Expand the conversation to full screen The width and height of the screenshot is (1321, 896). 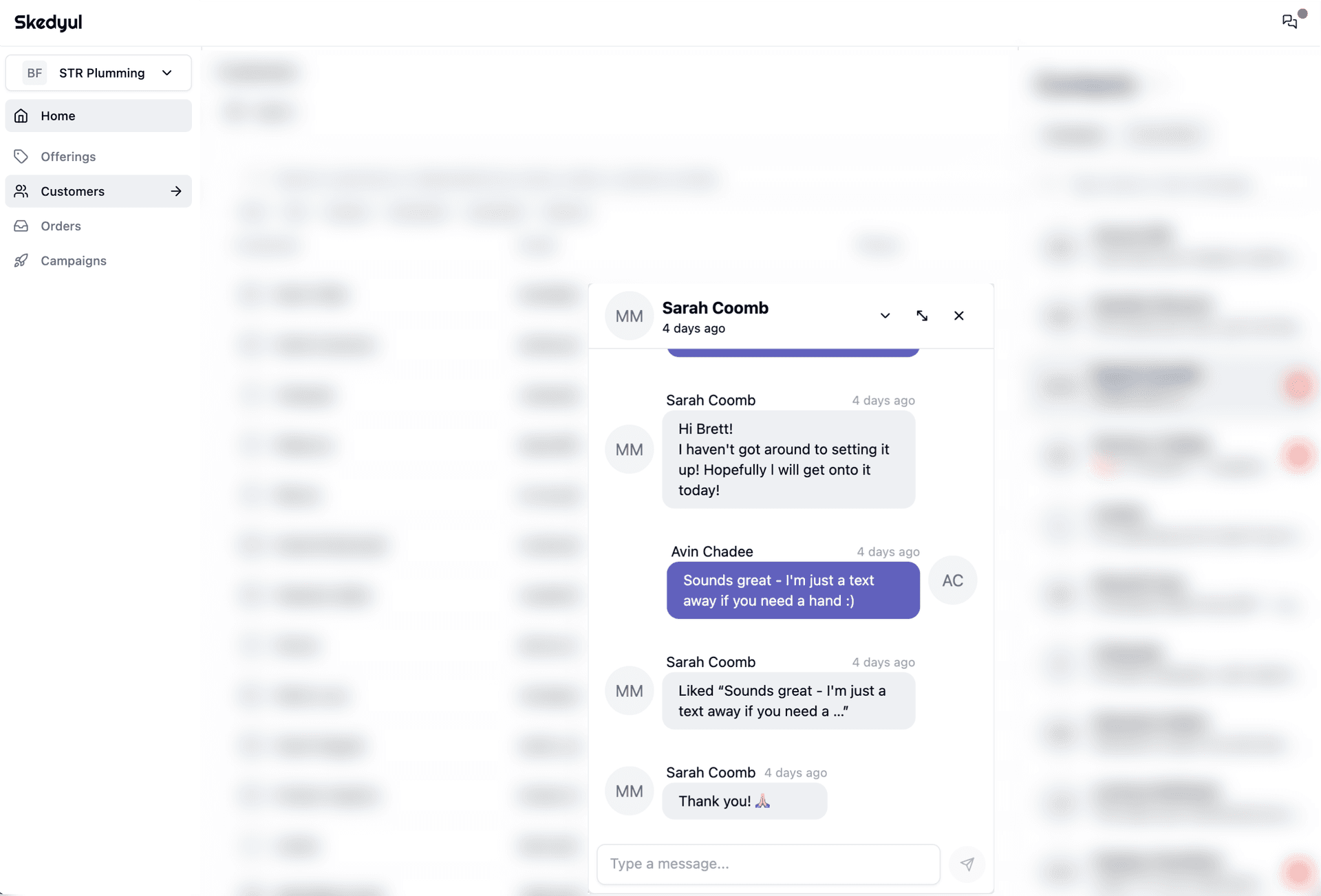922,315
